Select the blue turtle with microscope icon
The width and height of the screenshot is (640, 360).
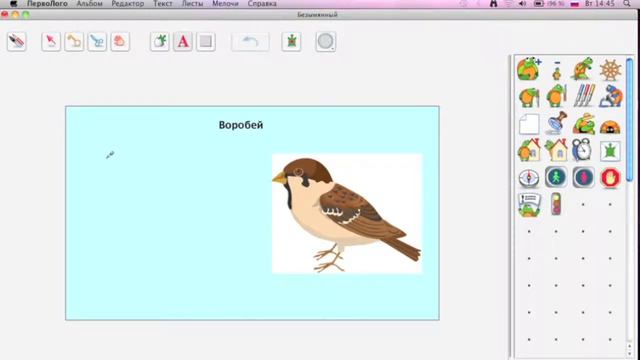(x=611, y=96)
